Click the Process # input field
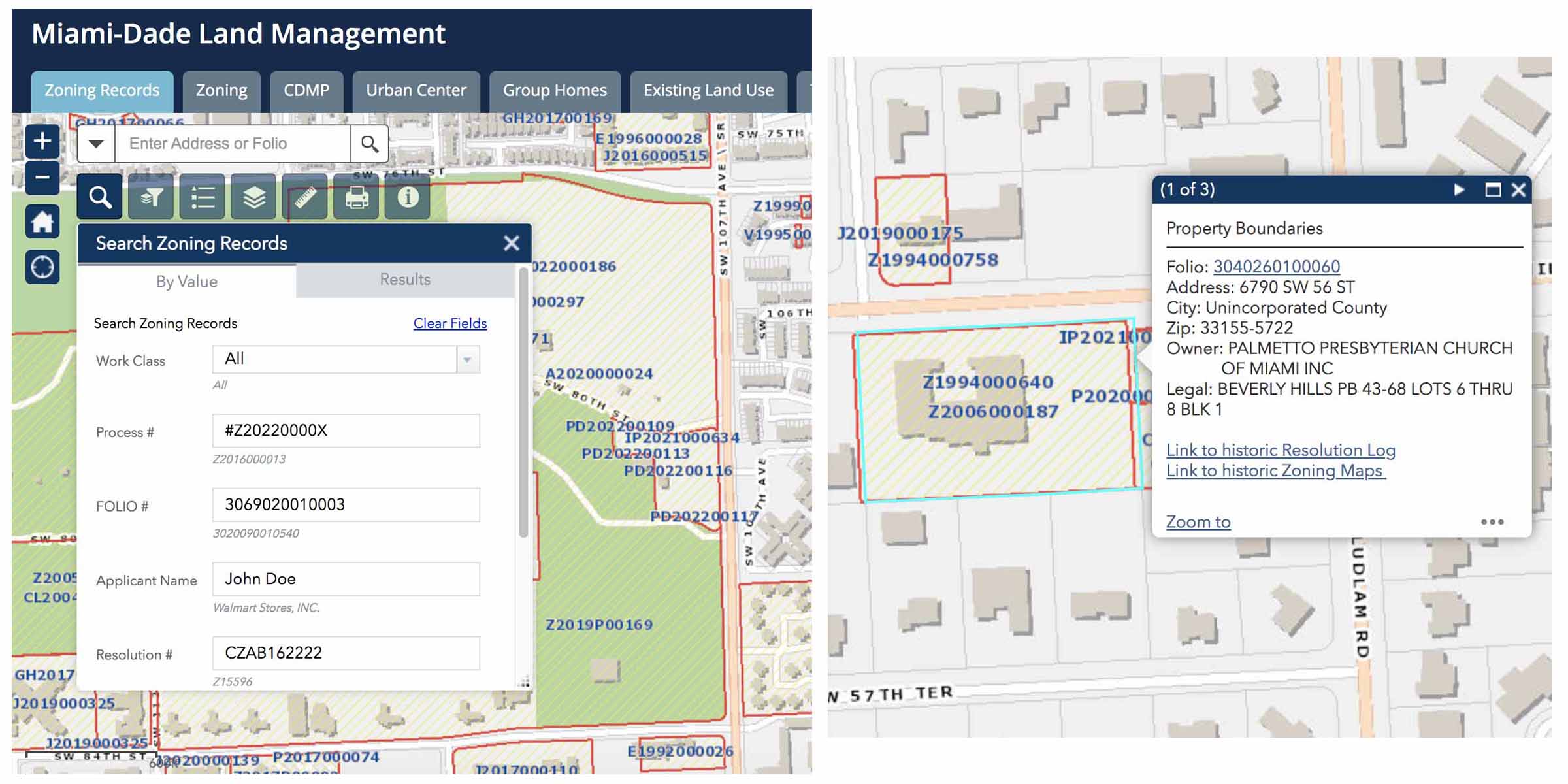This screenshot has height=784, width=1568. tap(346, 431)
